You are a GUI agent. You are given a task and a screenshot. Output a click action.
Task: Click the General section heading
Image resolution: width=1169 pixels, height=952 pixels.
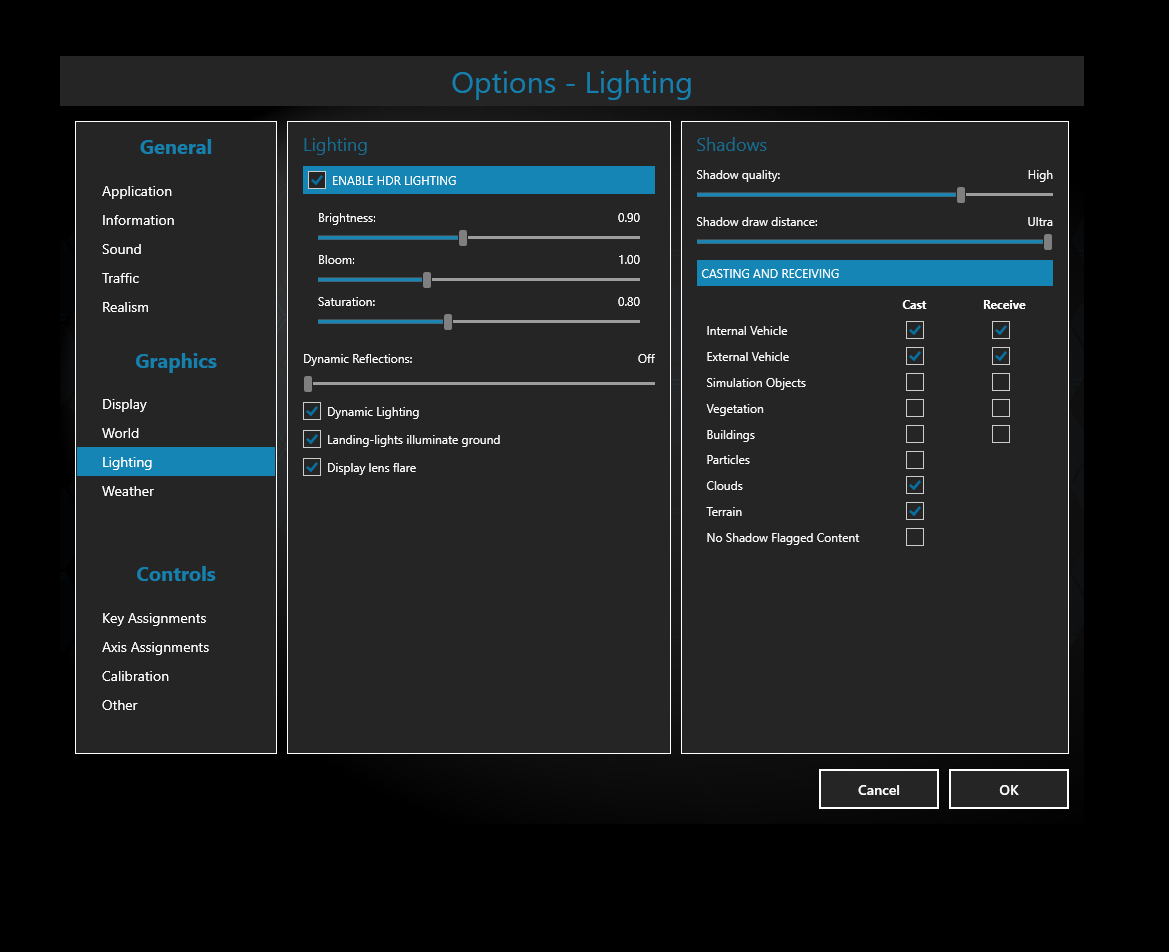click(176, 148)
